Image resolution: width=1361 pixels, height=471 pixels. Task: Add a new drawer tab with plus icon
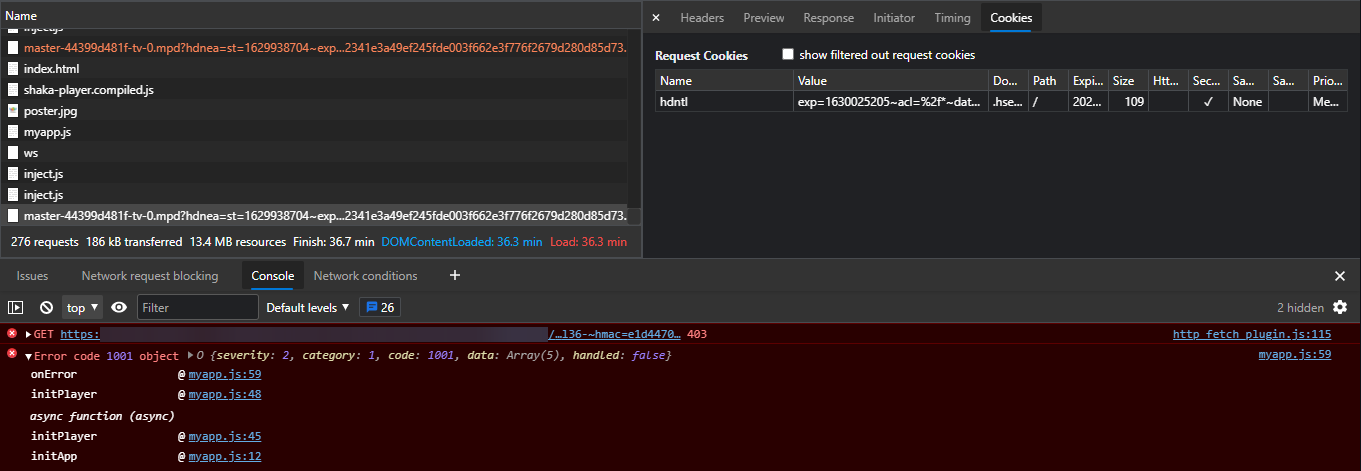click(455, 275)
